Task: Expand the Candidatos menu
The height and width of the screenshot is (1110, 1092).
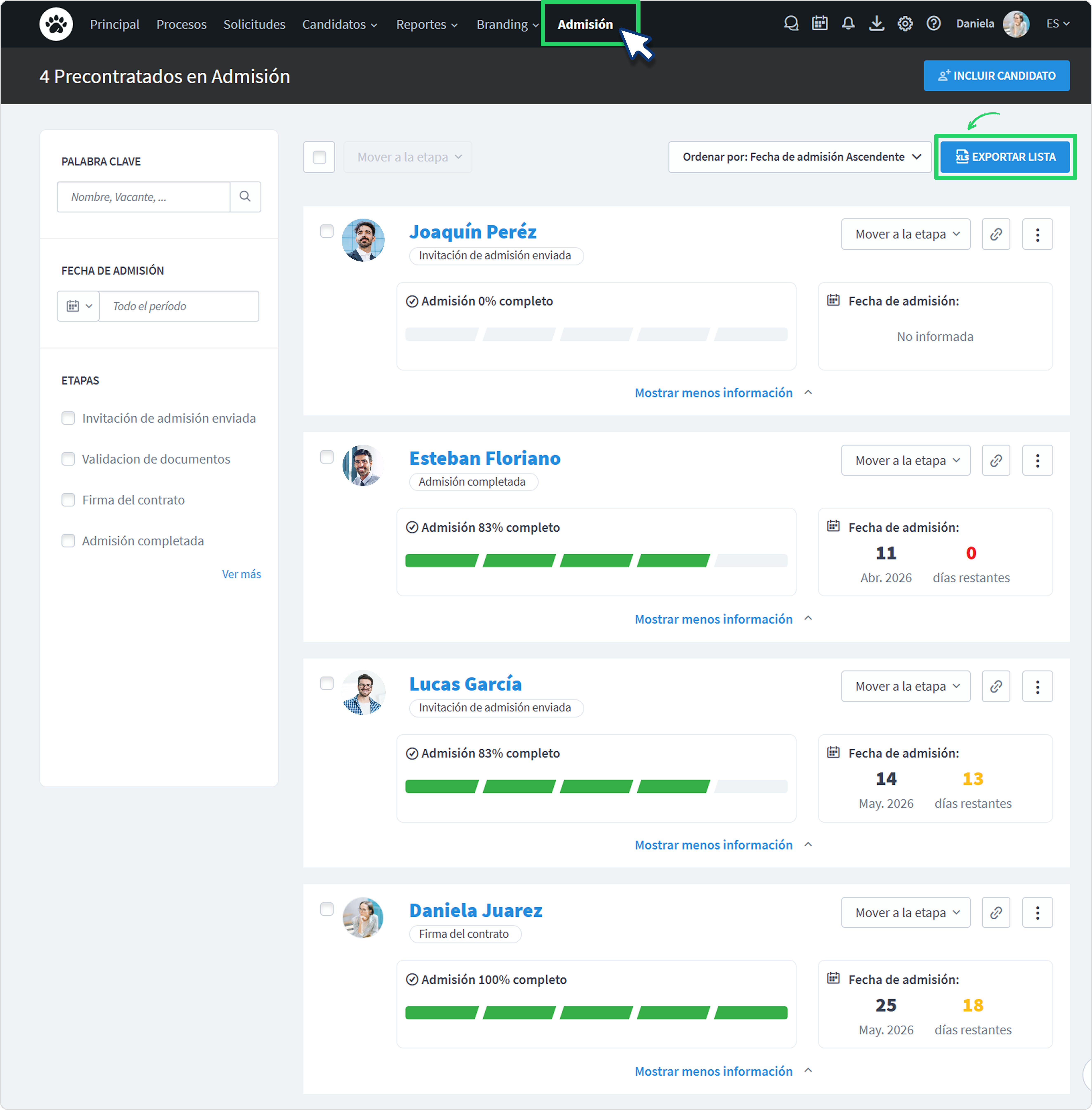Action: point(340,24)
